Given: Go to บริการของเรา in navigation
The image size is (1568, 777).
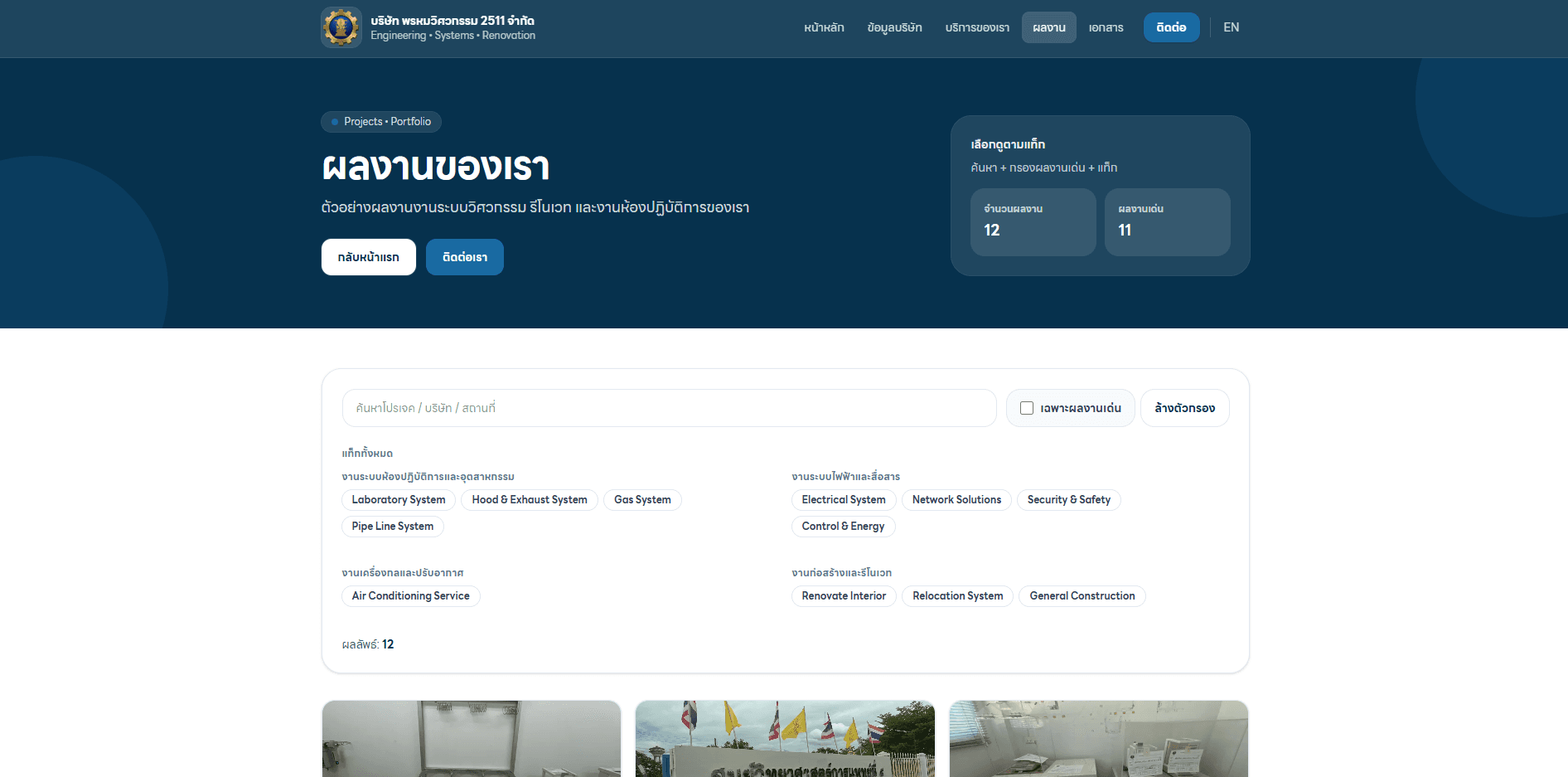Looking at the screenshot, I should [x=977, y=27].
